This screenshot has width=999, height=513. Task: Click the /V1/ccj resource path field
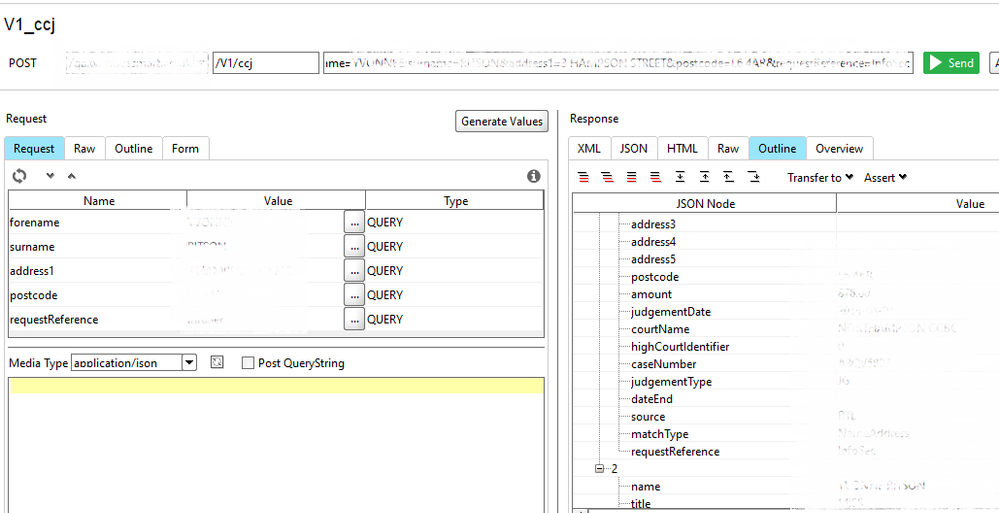[265, 63]
